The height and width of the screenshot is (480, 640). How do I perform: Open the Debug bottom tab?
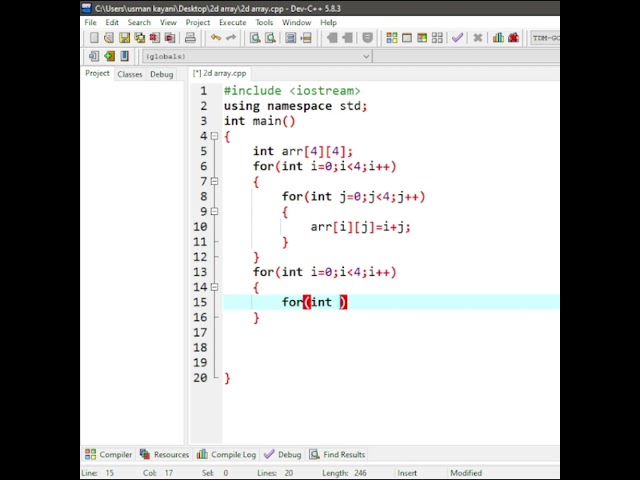(282, 454)
